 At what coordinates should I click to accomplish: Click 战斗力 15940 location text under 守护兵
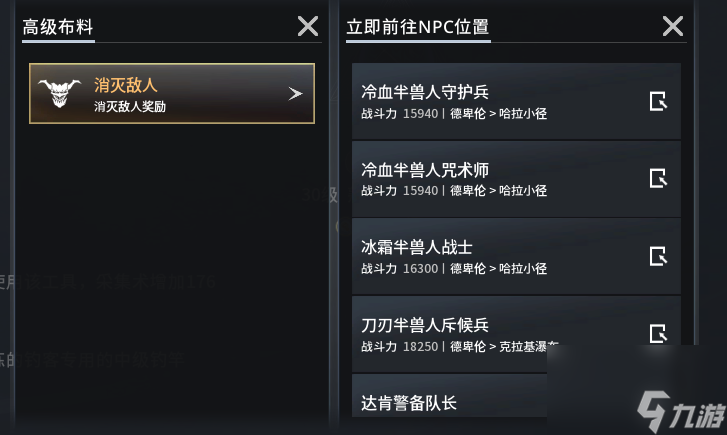click(454, 114)
